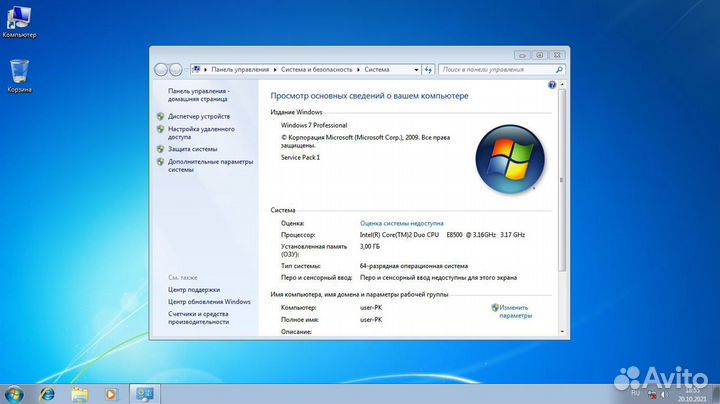Click the RU language indicator in tray
This screenshot has width=720, height=404.
[636, 393]
